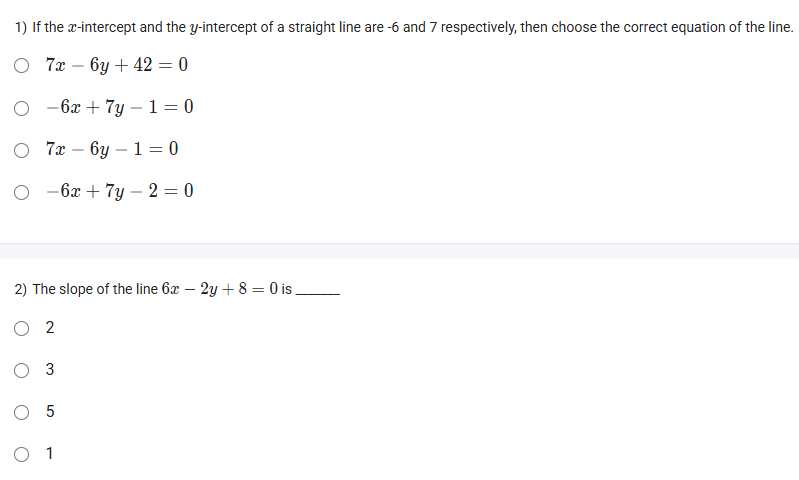Click the answer label 5 in question 2

[50, 412]
